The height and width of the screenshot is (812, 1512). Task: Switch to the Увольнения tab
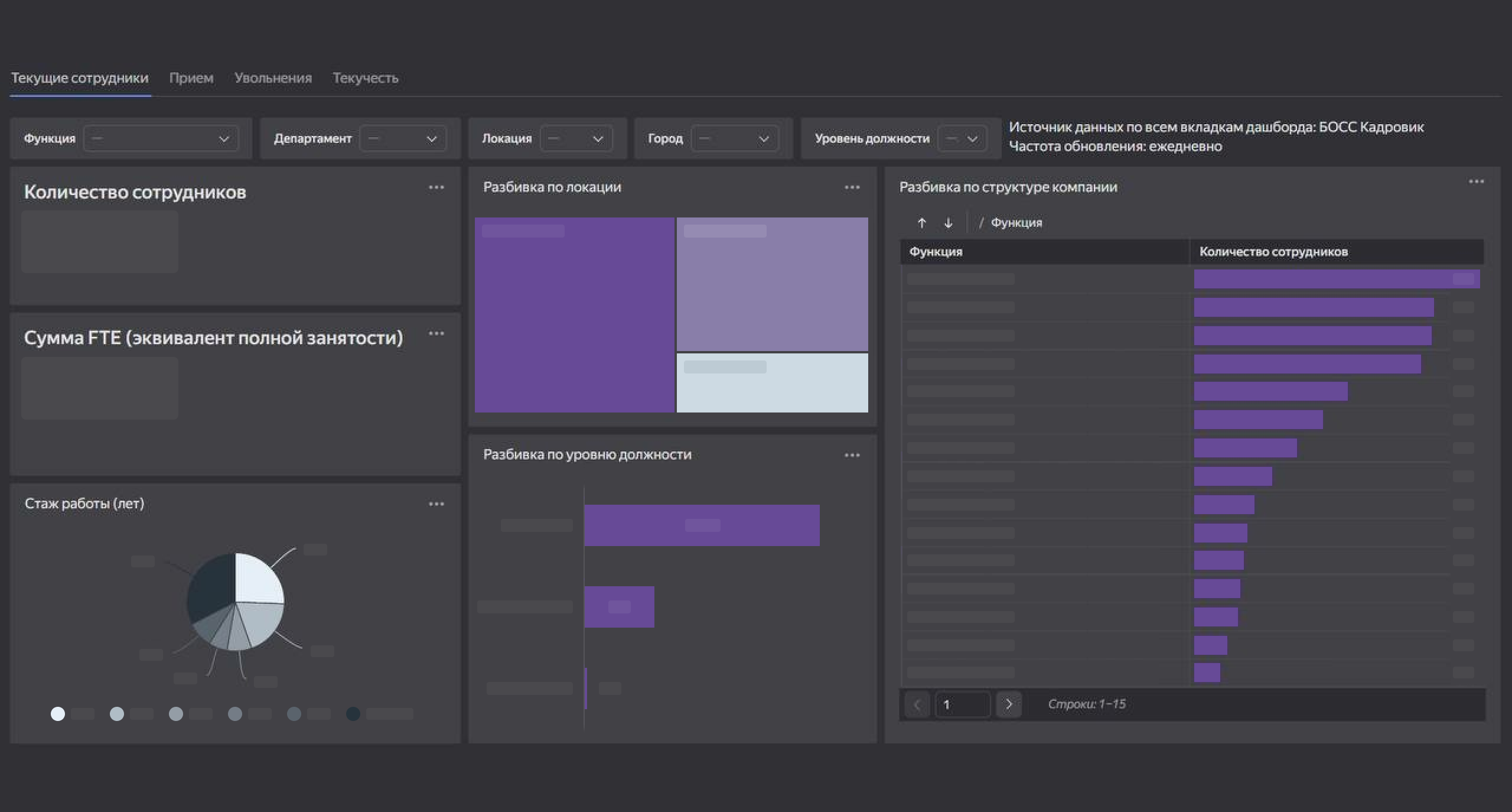point(273,78)
